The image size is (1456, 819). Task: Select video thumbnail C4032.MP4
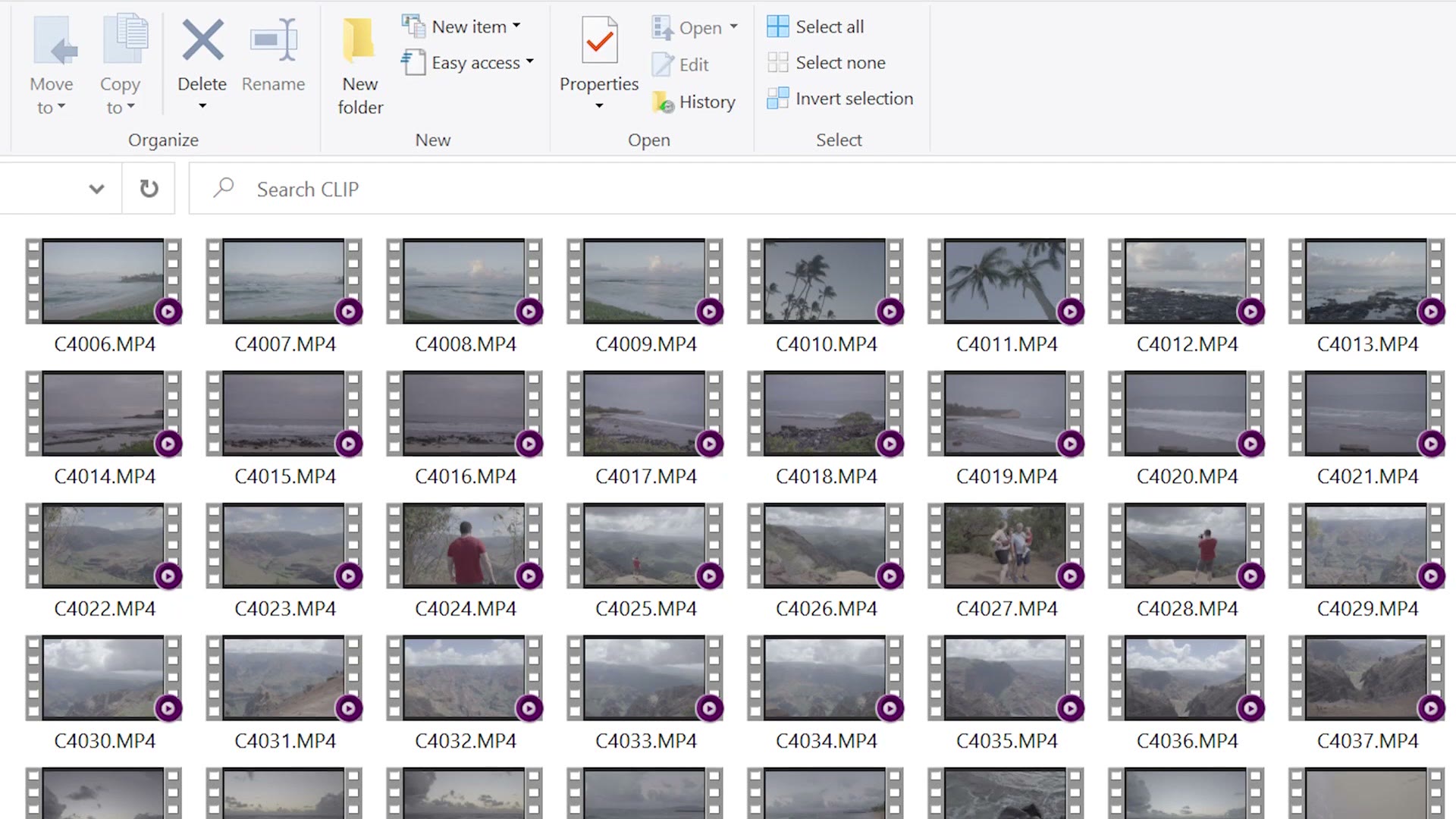pyautogui.click(x=465, y=678)
